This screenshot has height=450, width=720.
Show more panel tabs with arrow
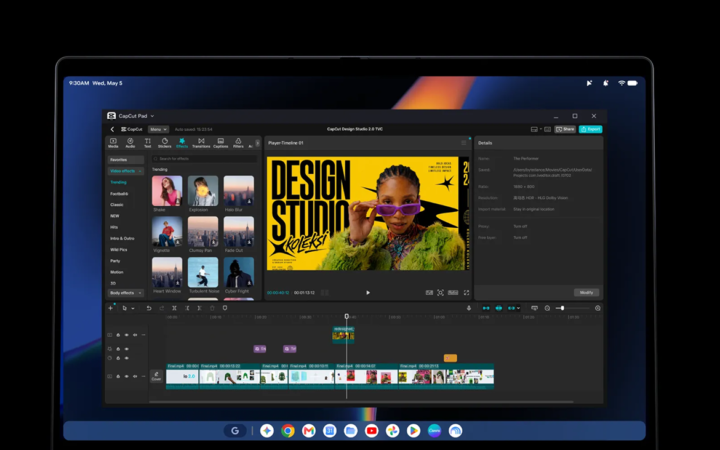[x=257, y=143]
